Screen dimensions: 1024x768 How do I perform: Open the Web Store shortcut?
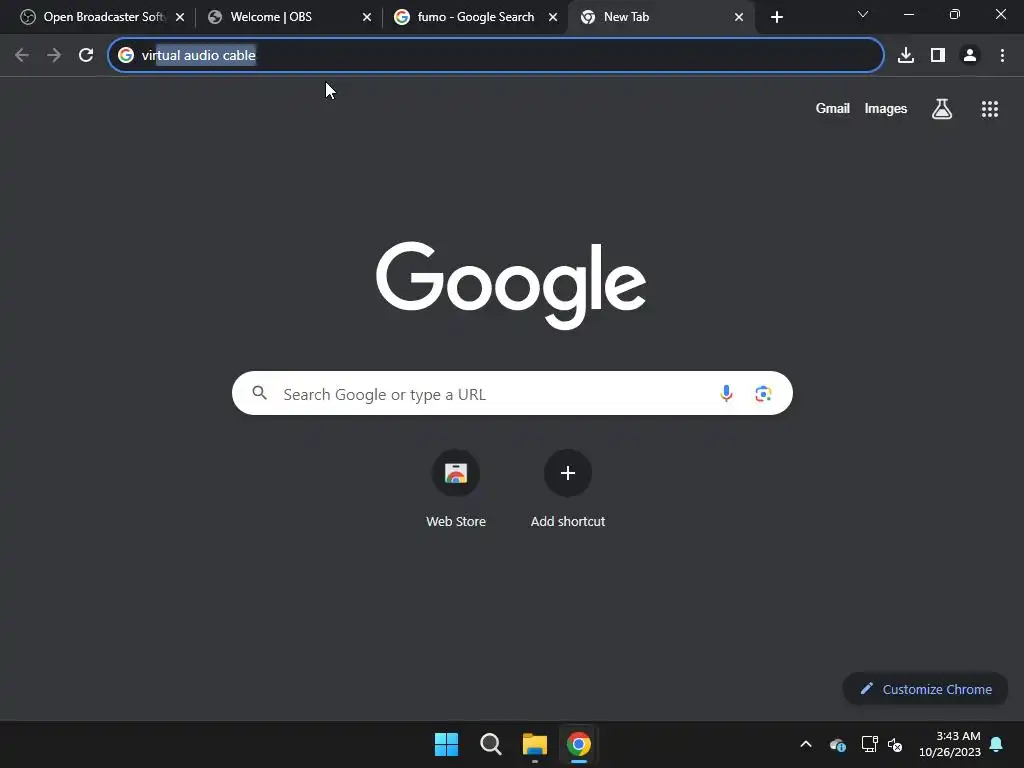point(456,488)
